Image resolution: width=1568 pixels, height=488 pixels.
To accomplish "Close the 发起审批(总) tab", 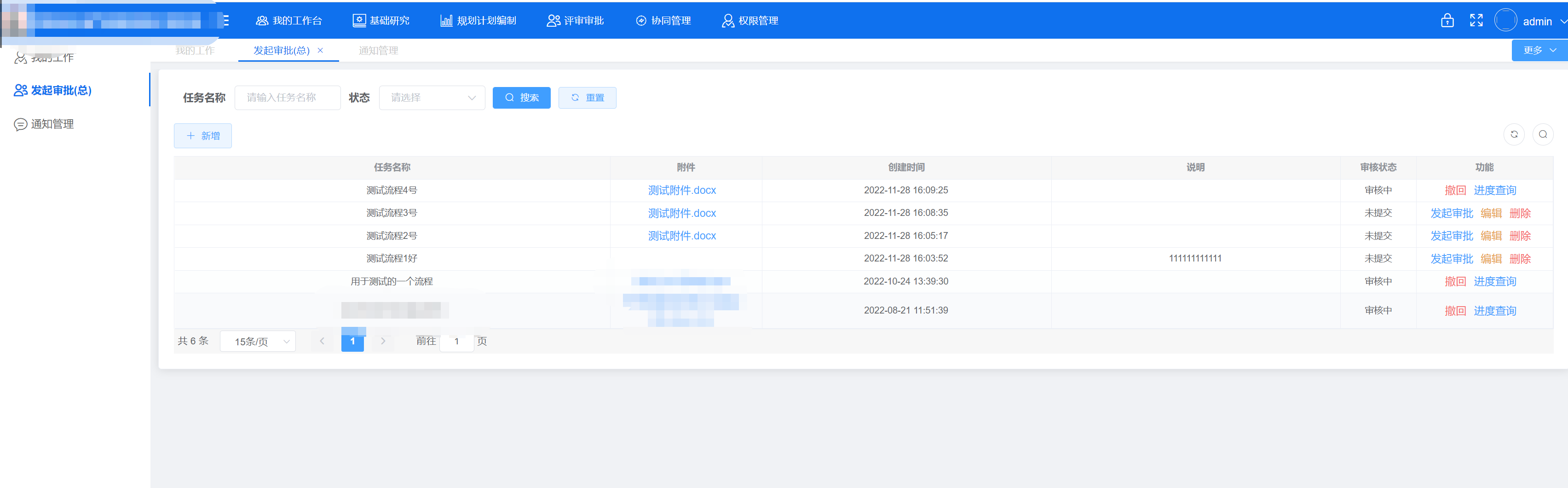I will (320, 51).
